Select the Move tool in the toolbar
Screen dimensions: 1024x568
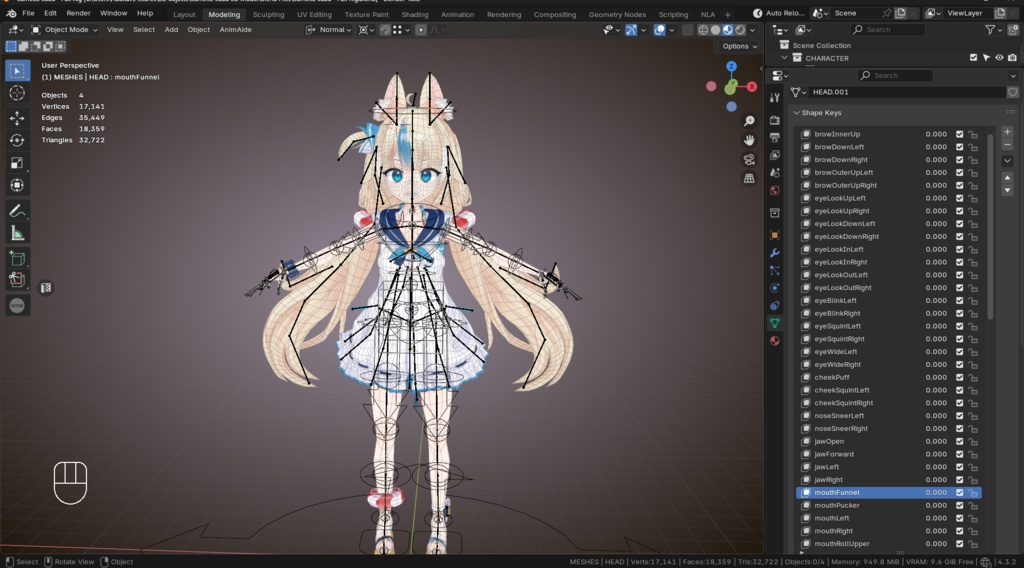pyautogui.click(x=17, y=118)
